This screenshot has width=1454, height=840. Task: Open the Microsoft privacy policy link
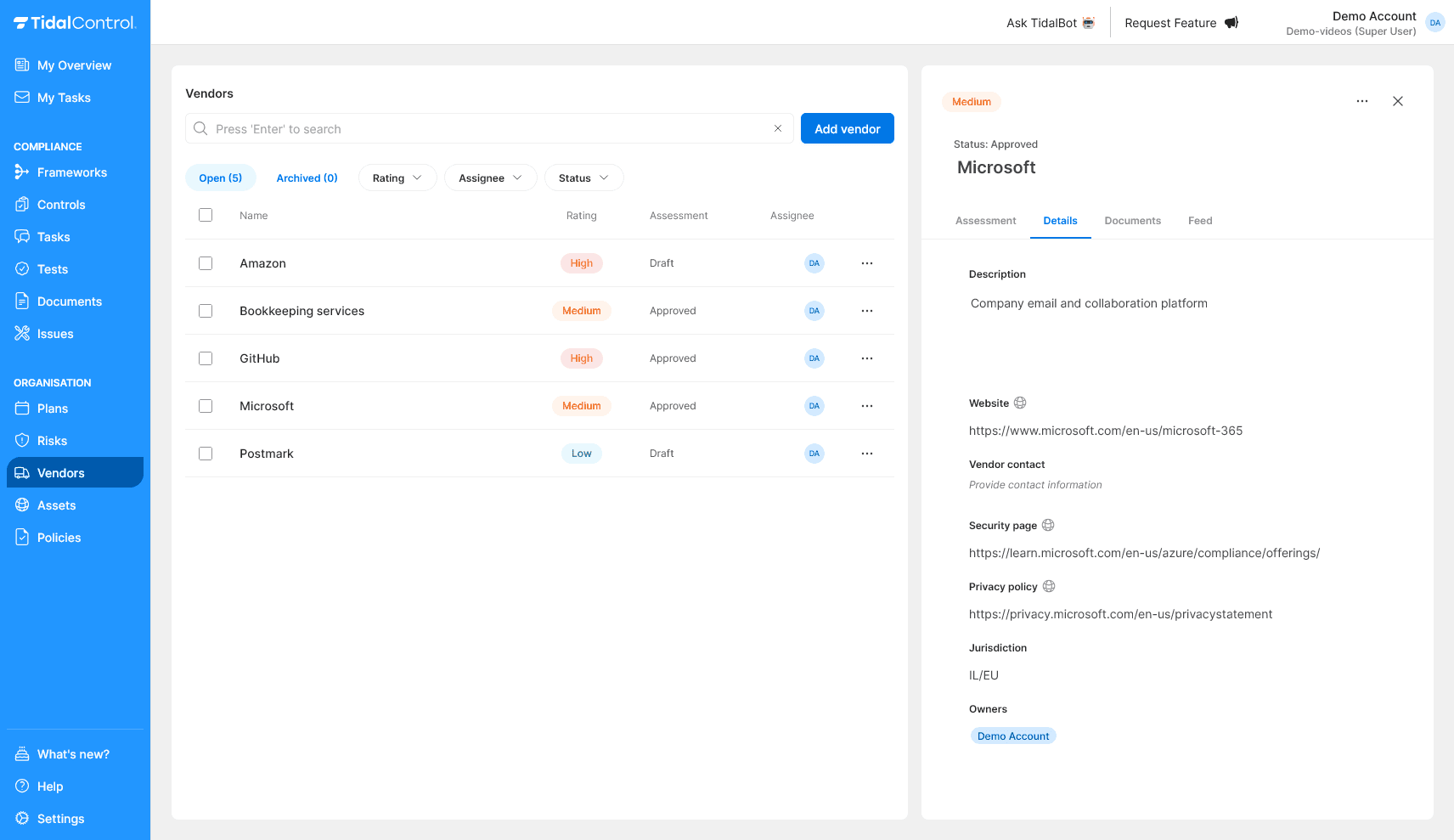point(1120,613)
